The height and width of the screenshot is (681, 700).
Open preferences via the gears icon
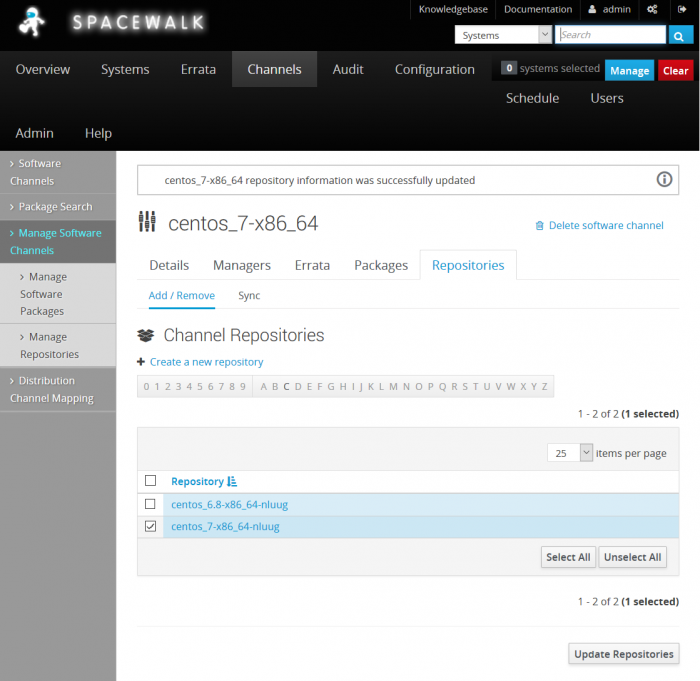652,9
